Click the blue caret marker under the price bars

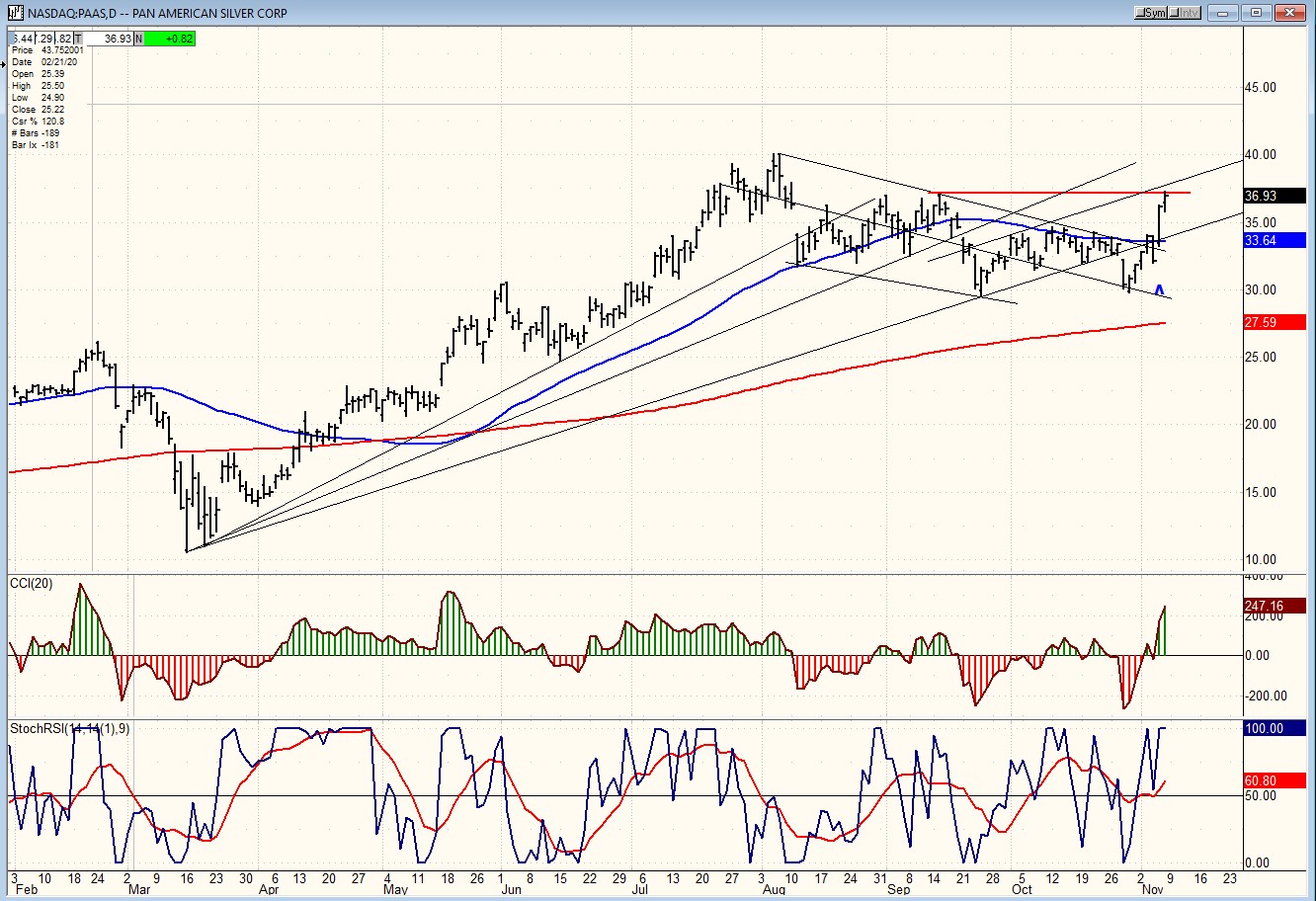click(x=1159, y=290)
